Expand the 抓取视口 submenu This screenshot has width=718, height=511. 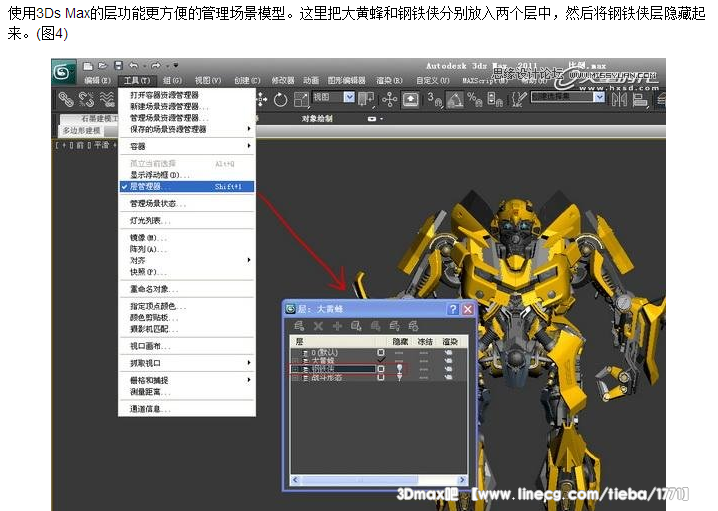(187, 363)
